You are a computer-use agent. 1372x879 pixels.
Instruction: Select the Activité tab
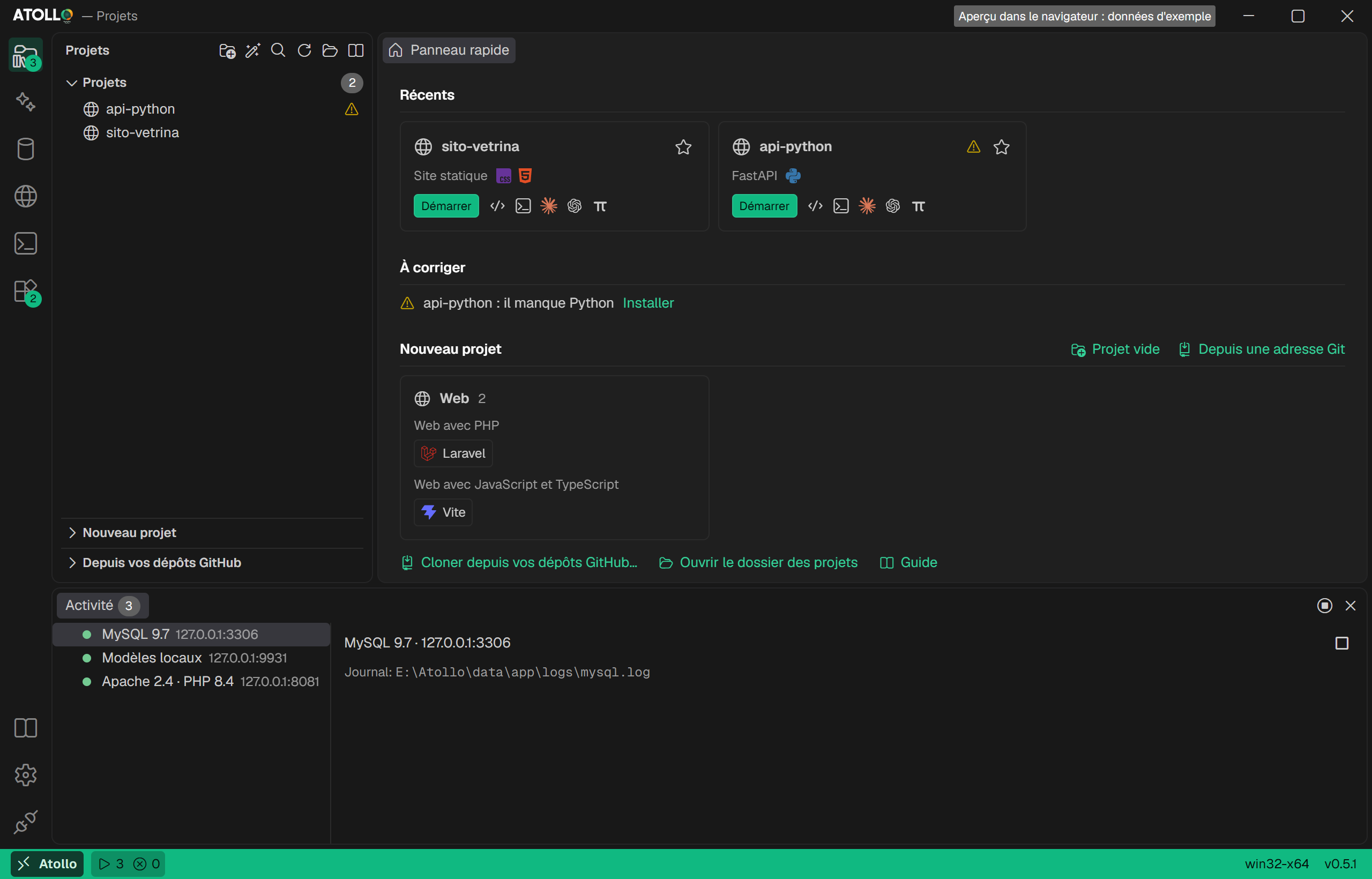[x=103, y=606]
